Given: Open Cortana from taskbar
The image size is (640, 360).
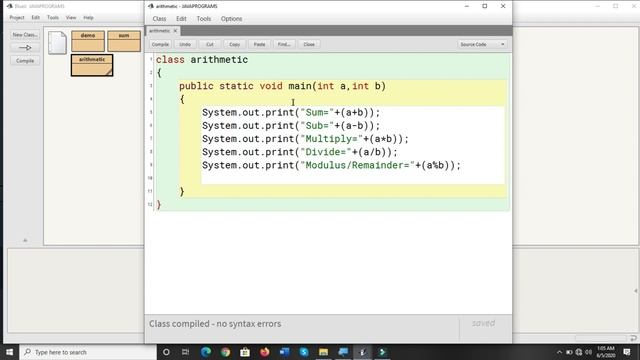Looking at the screenshot, I should click(166, 352).
